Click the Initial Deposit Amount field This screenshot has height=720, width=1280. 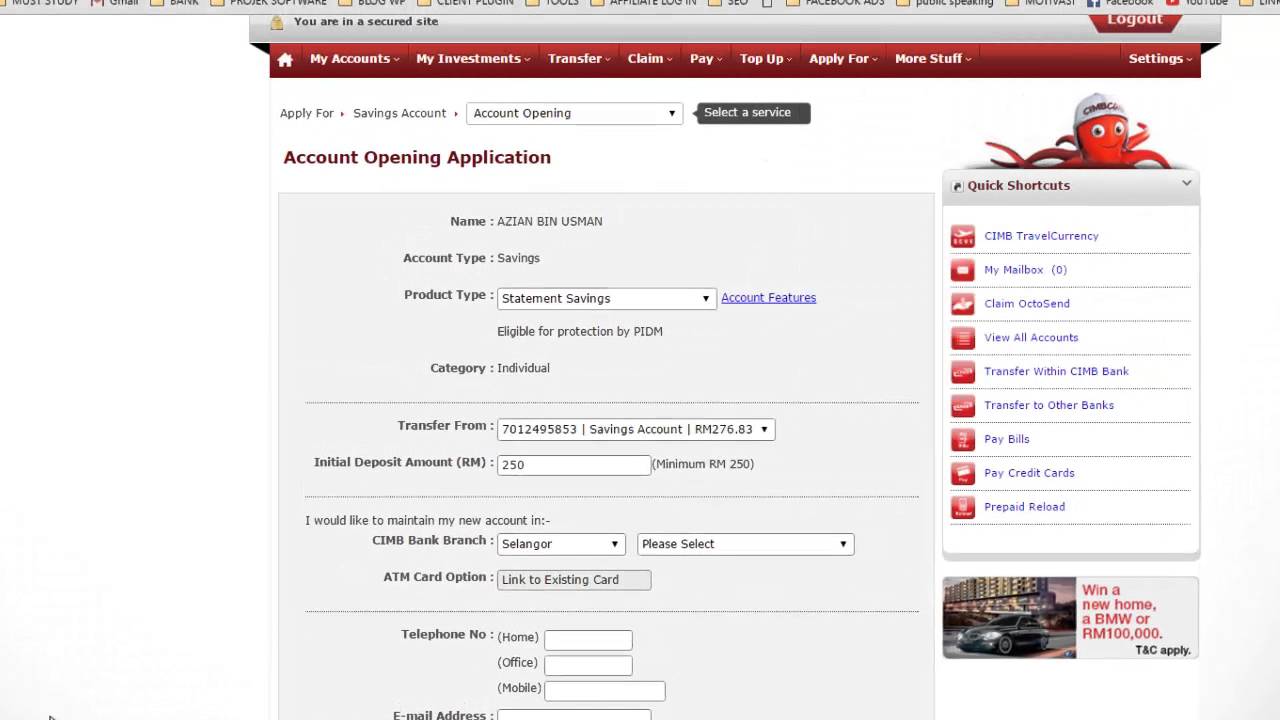pos(574,465)
